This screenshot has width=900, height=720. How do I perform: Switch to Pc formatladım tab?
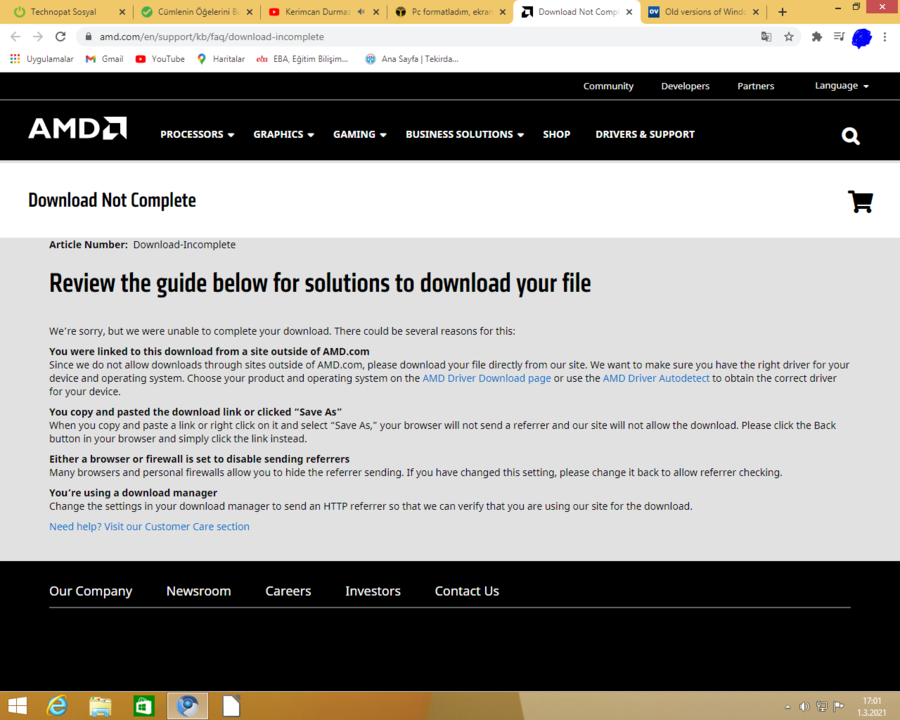tap(451, 12)
